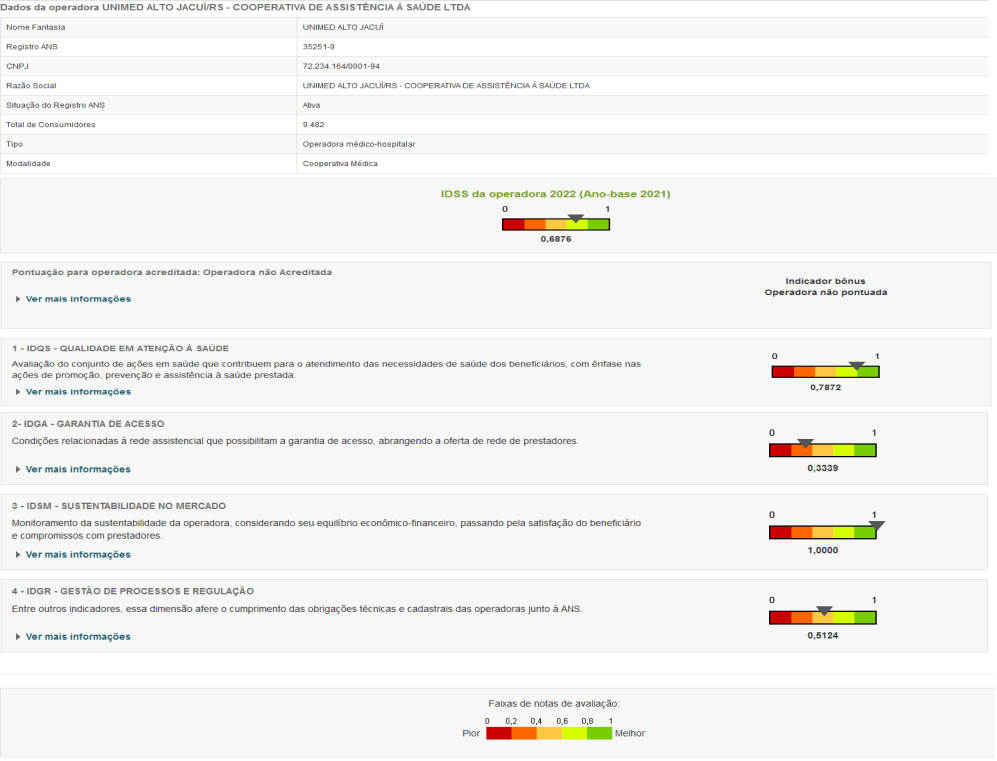Select the IDQS score value 0,7872
This screenshot has height=761, width=997.
[x=825, y=387]
